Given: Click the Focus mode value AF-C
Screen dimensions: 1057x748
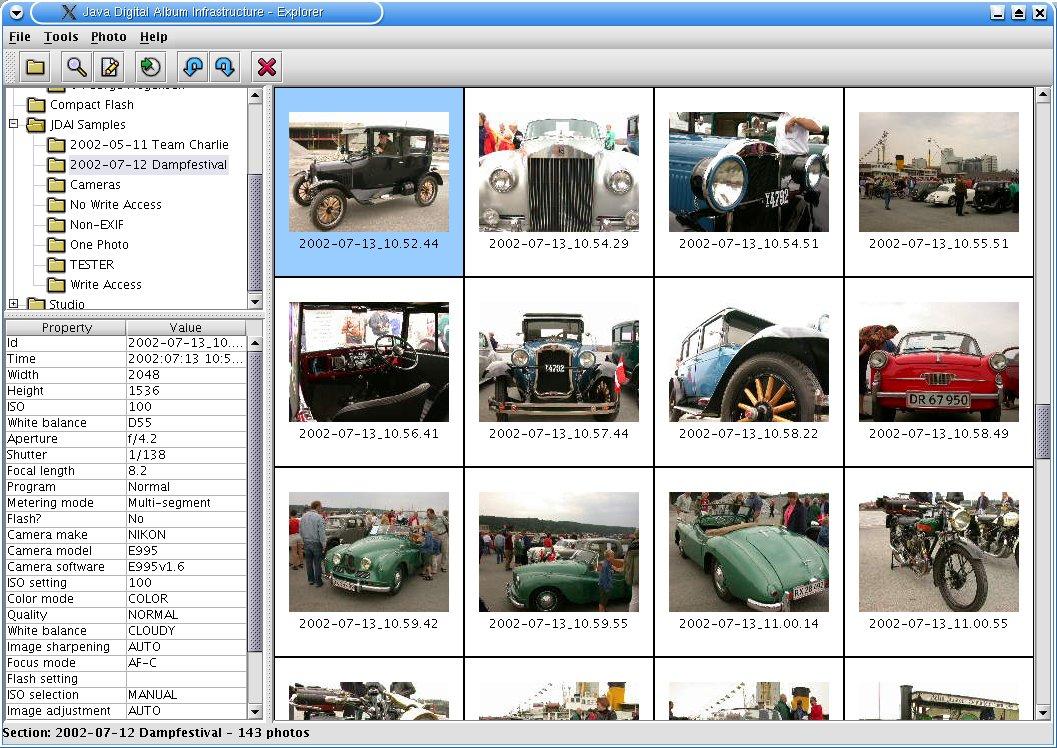Looking at the screenshot, I should coord(186,663).
